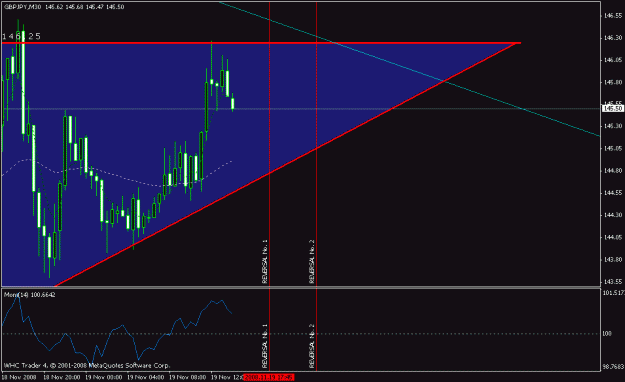The width and height of the screenshot is (625, 382).
Task: Select the red horizontal resistance line
Action: [261, 43]
